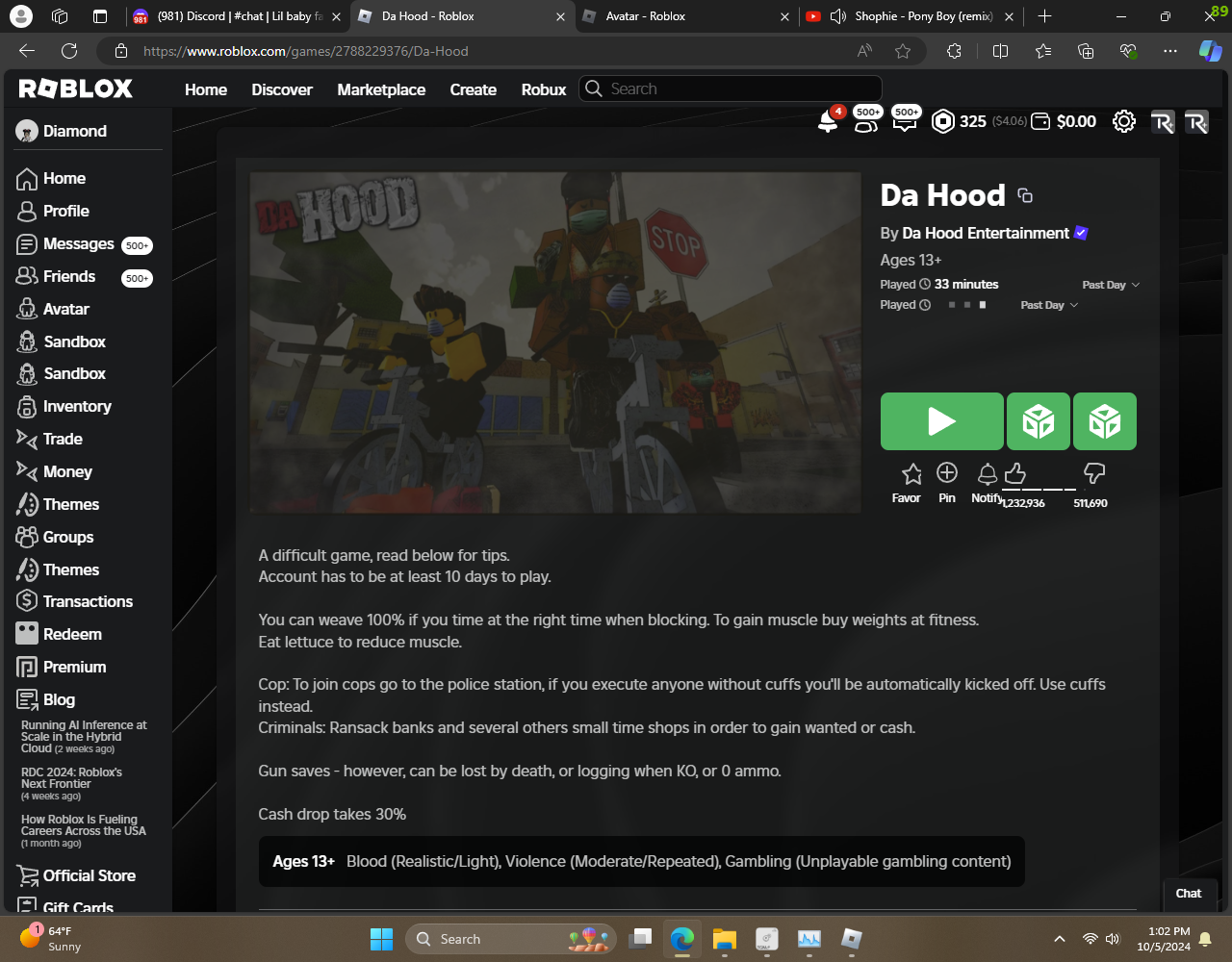Viewport: 1232px width, 962px height.
Task: Click the green Play button
Action: click(941, 421)
